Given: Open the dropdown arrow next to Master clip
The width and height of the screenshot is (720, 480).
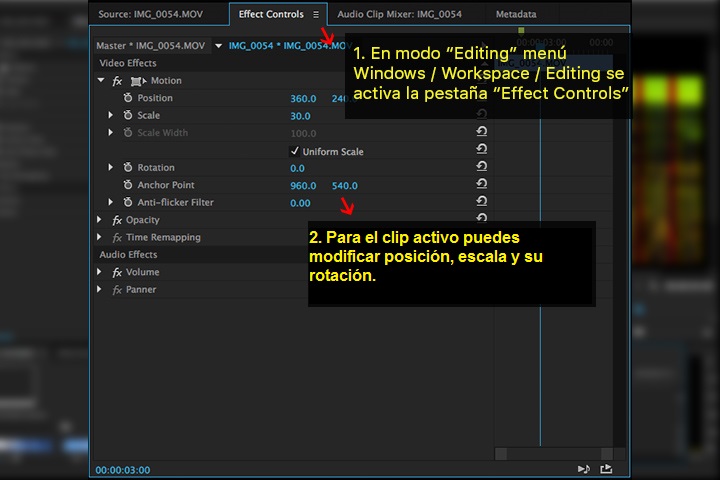Looking at the screenshot, I should pos(219,46).
